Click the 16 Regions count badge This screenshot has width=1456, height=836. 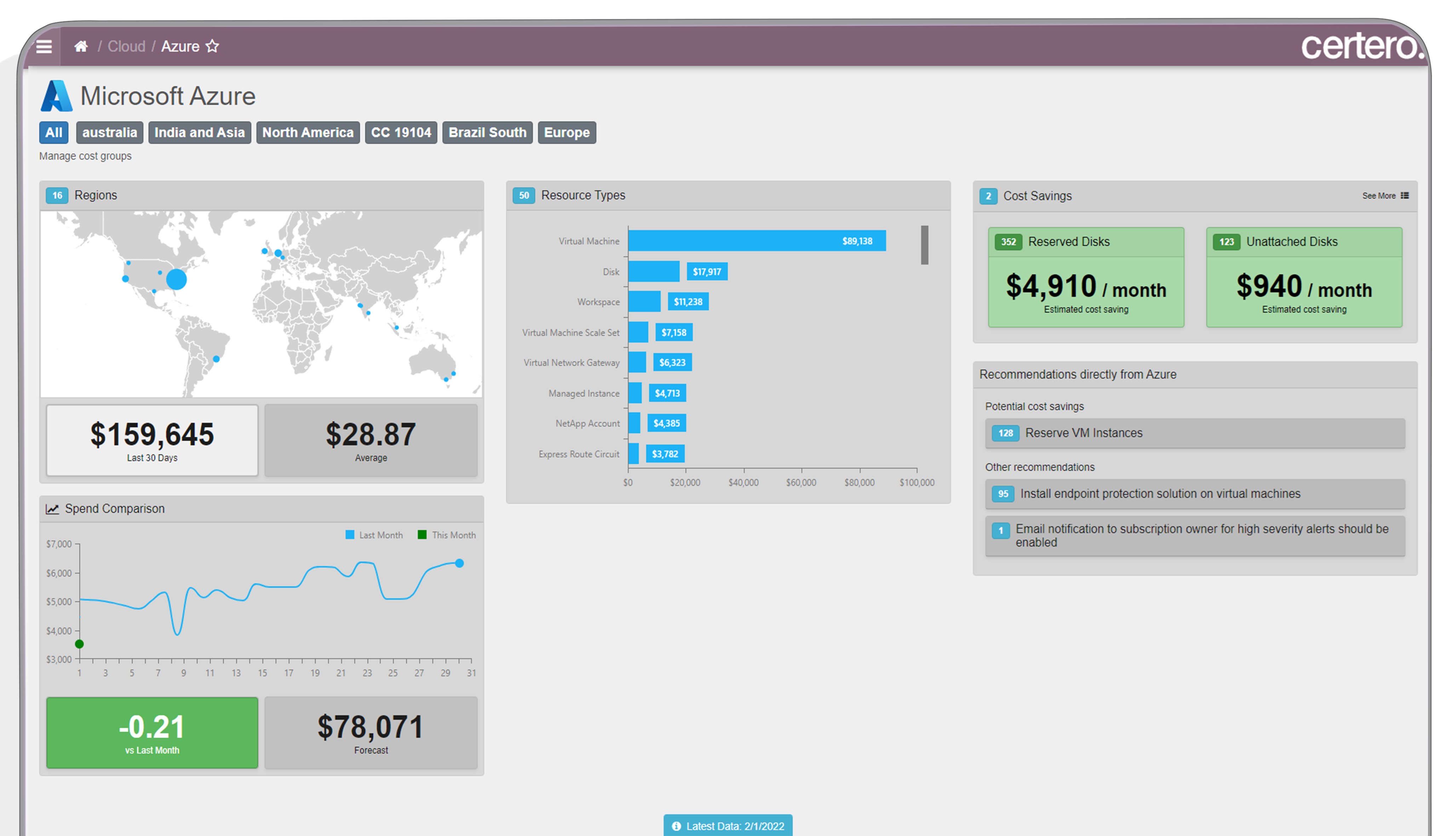pyautogui.click(x=57, y=195)
